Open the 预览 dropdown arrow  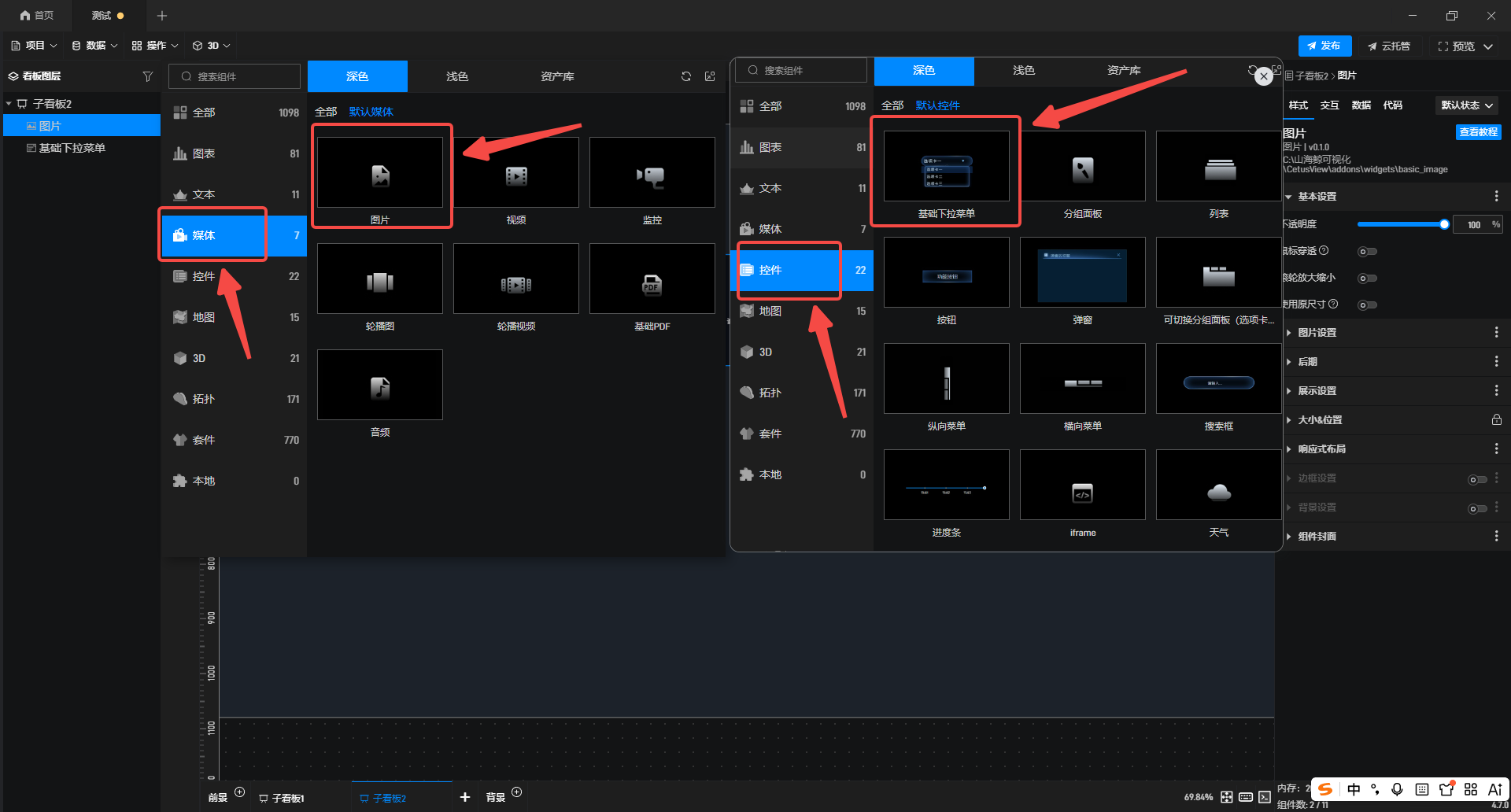1488,46
